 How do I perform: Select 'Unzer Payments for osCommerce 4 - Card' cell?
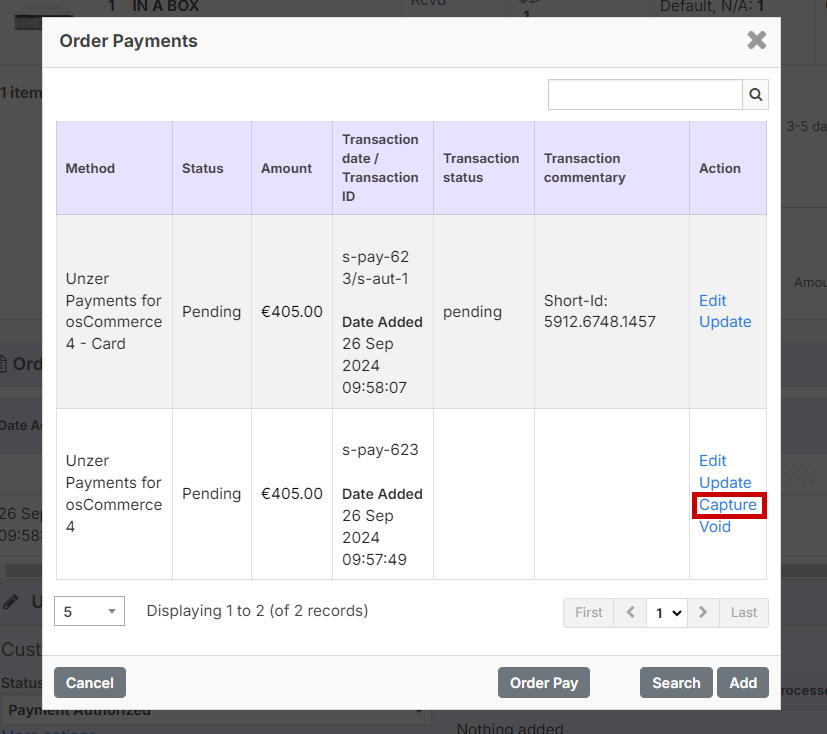(113, 311)
